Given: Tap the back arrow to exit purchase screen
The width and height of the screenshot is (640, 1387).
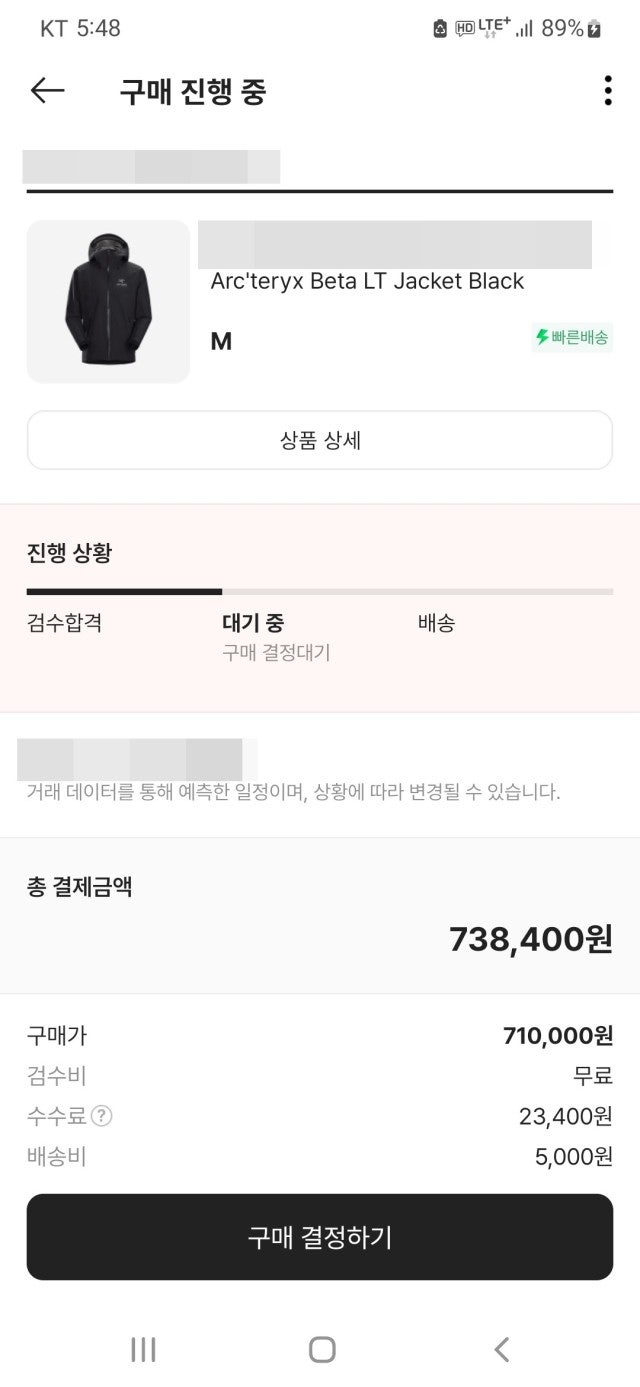Looking at the screenshot, I should pos(44,90).
